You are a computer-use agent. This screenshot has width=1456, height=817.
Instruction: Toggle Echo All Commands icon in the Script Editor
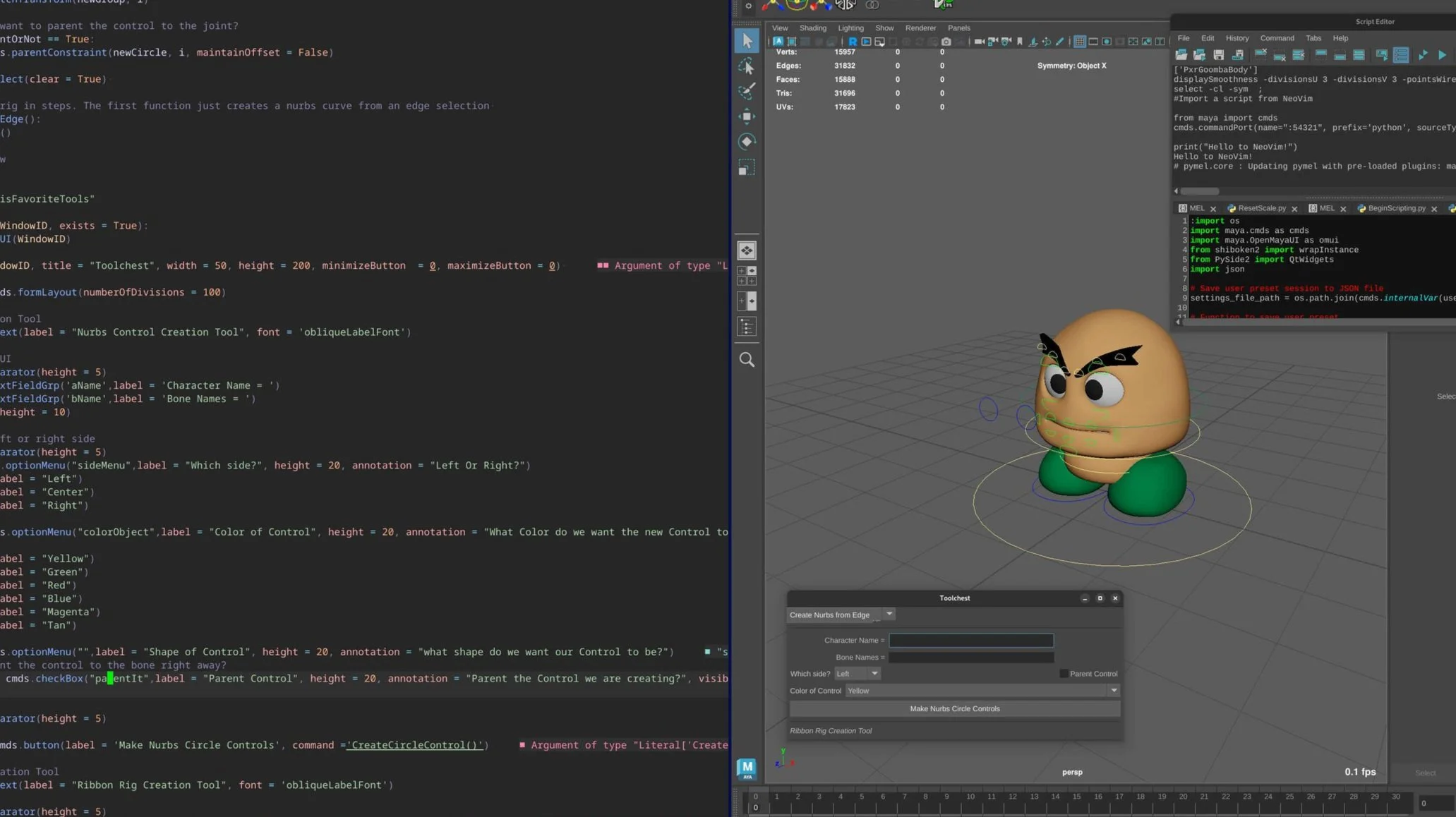[1382, 55]
